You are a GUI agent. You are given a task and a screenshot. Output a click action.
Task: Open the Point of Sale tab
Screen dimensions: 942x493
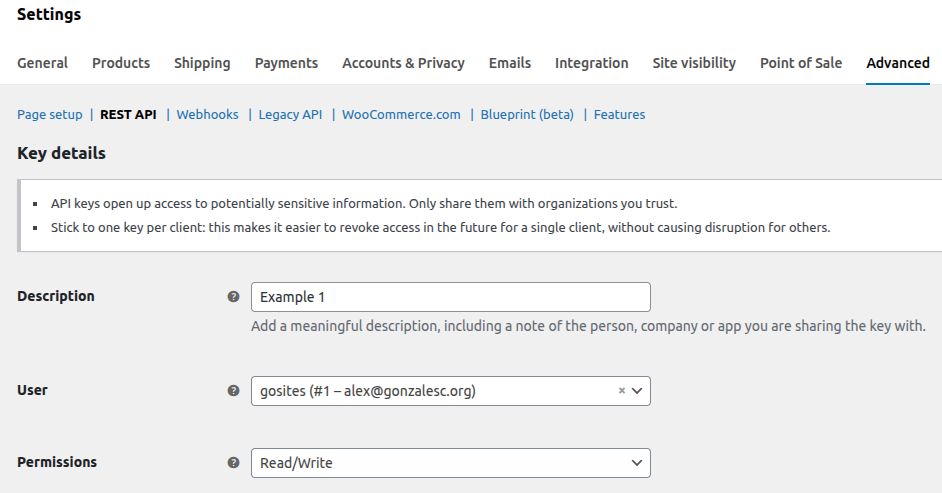(x=800, y=63)
